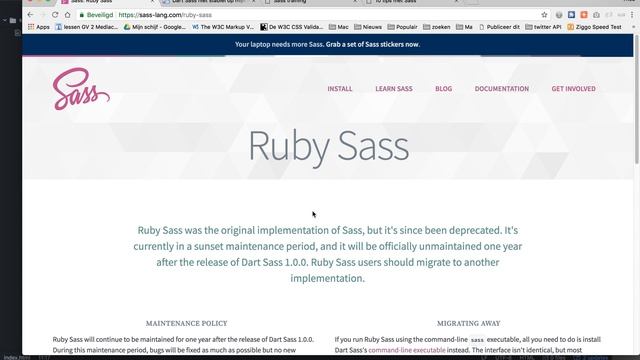Open the Publiceer dit bookmark
The height and width of the screenshot is (360, 640).
click(500, 27)
